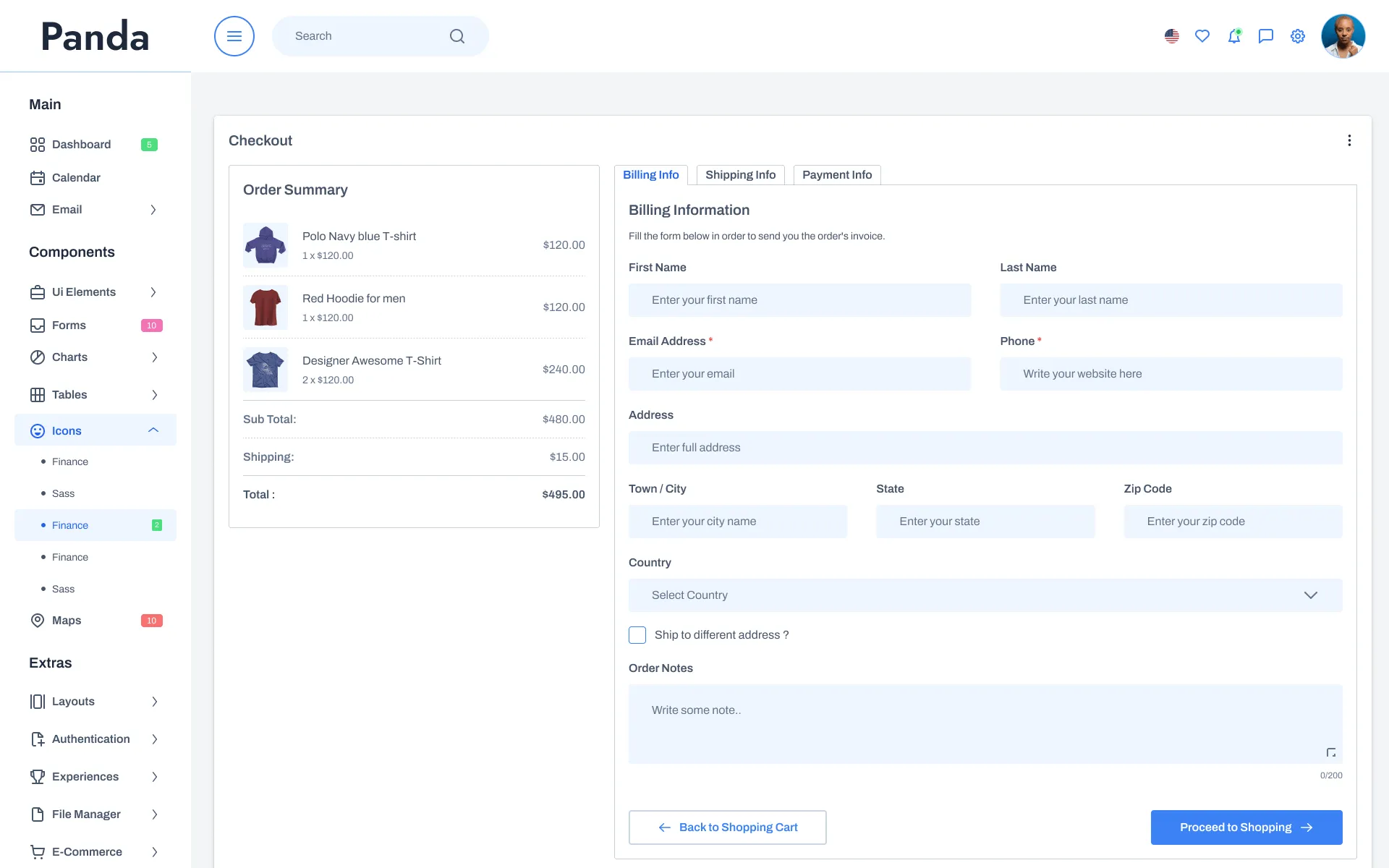Image resolution: width=1389 pixels, height=868 pixels.
Task: Open the heart wishlist icon
Action: (x=1202, y=36)
